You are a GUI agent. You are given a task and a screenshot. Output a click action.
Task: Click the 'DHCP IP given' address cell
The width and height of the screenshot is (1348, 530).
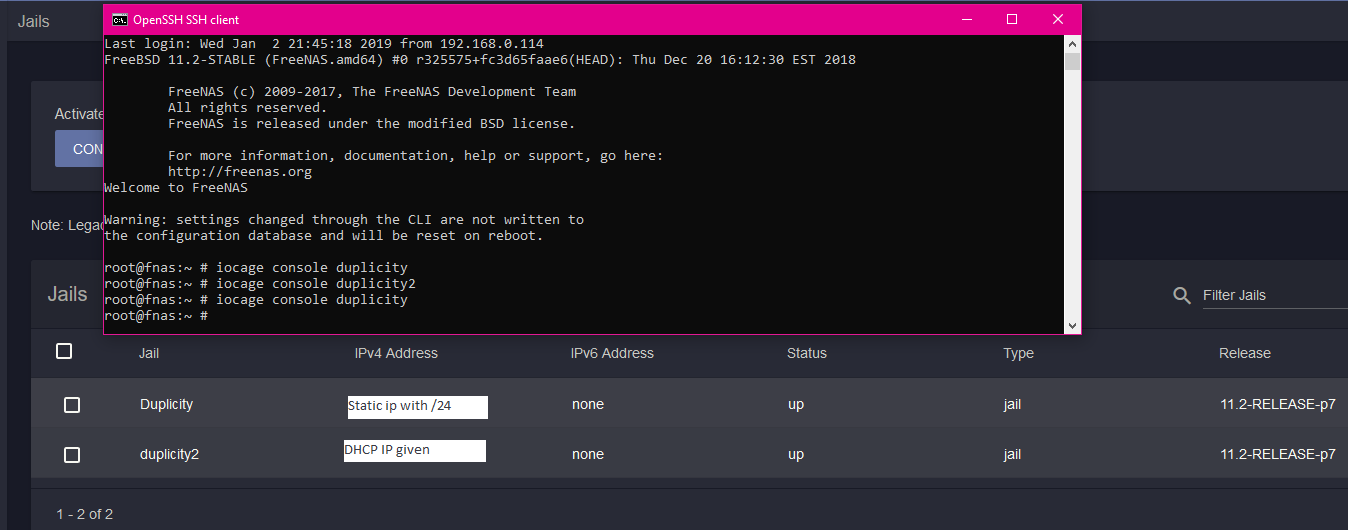click(415, 451)
